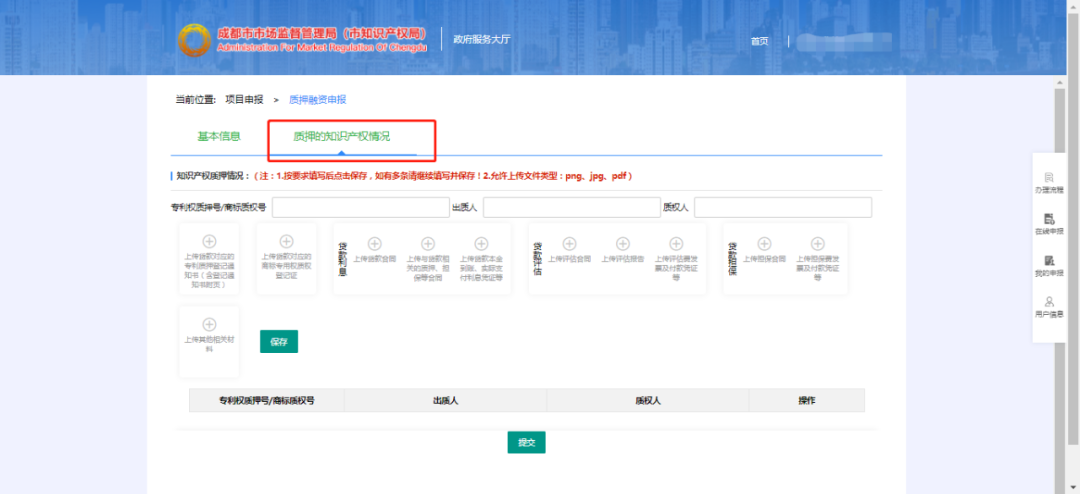Select 质押的知识产权情况 tab
The width and height of the screenshot is (1080, 494).
[342, 136]
